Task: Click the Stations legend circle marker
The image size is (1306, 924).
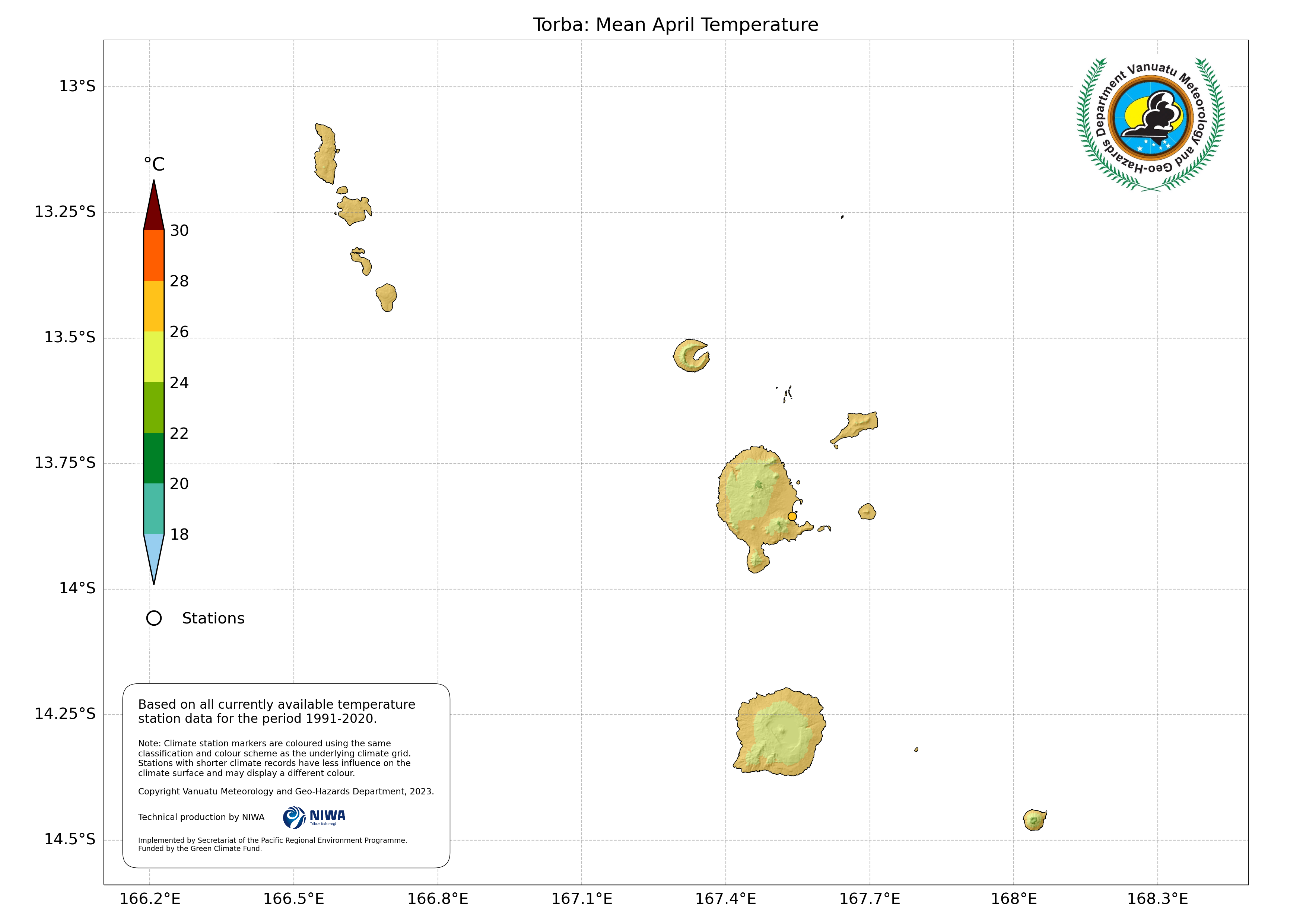Action: (153, 619)
